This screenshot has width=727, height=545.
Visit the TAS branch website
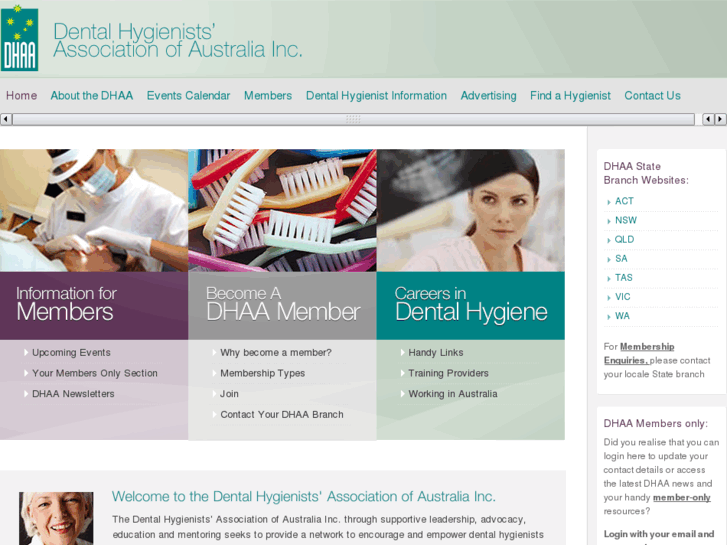click(624, 277)
